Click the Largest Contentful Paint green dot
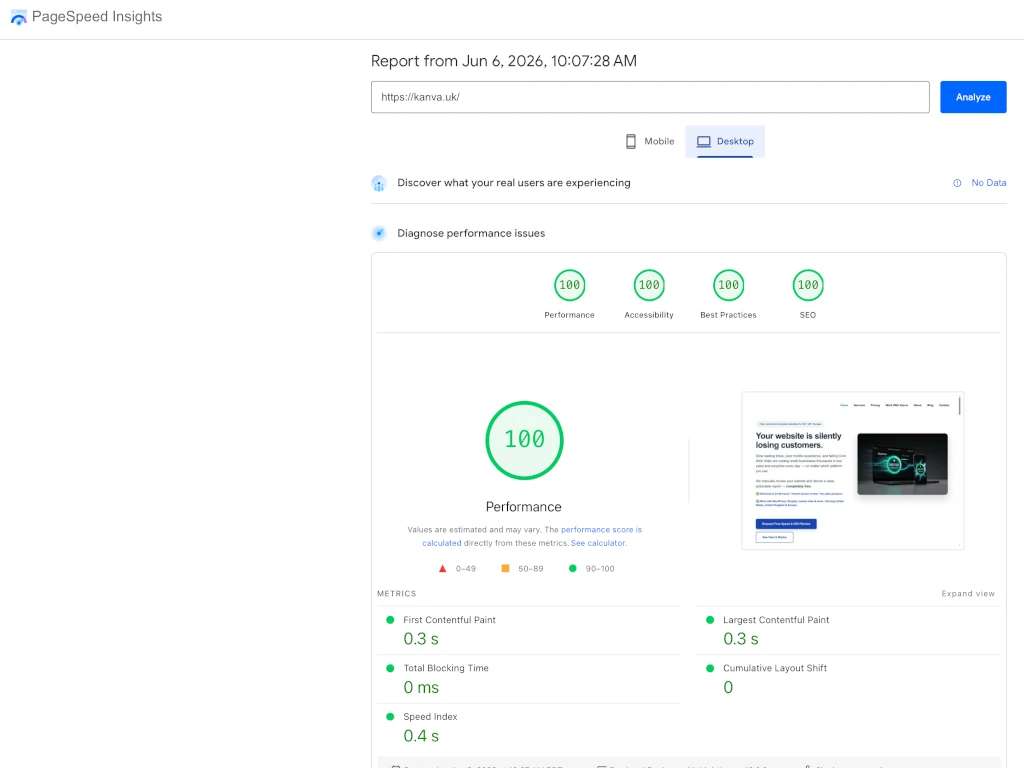The width and height of the screenshot is (1024, 768). (710, 620)
